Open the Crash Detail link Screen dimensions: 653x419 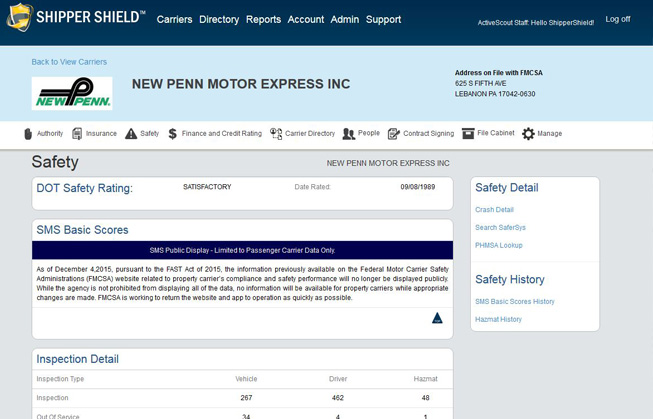[494, 210]
